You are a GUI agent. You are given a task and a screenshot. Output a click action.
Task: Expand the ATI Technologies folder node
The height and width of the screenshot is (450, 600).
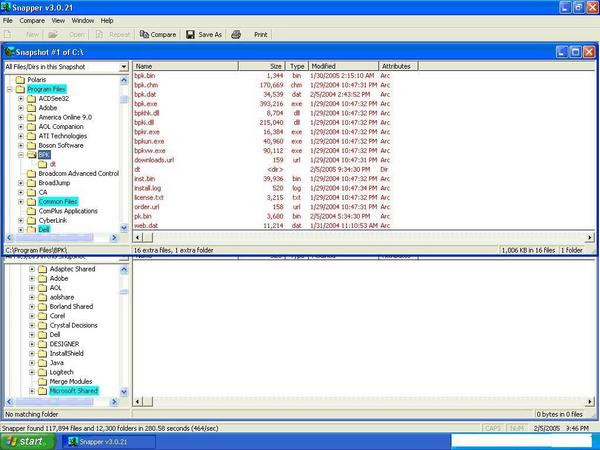click(x=21, y=136)
